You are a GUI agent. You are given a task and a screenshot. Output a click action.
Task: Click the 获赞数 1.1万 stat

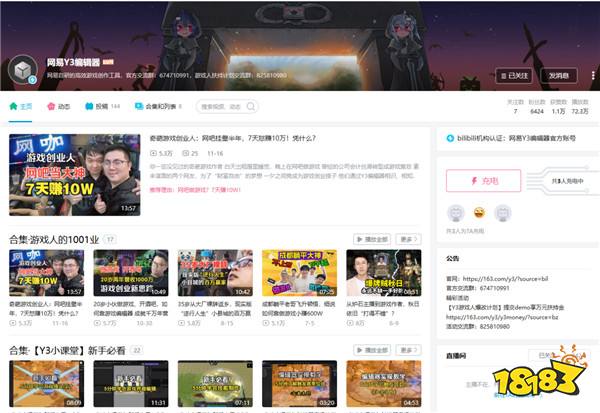pos(558,107)
